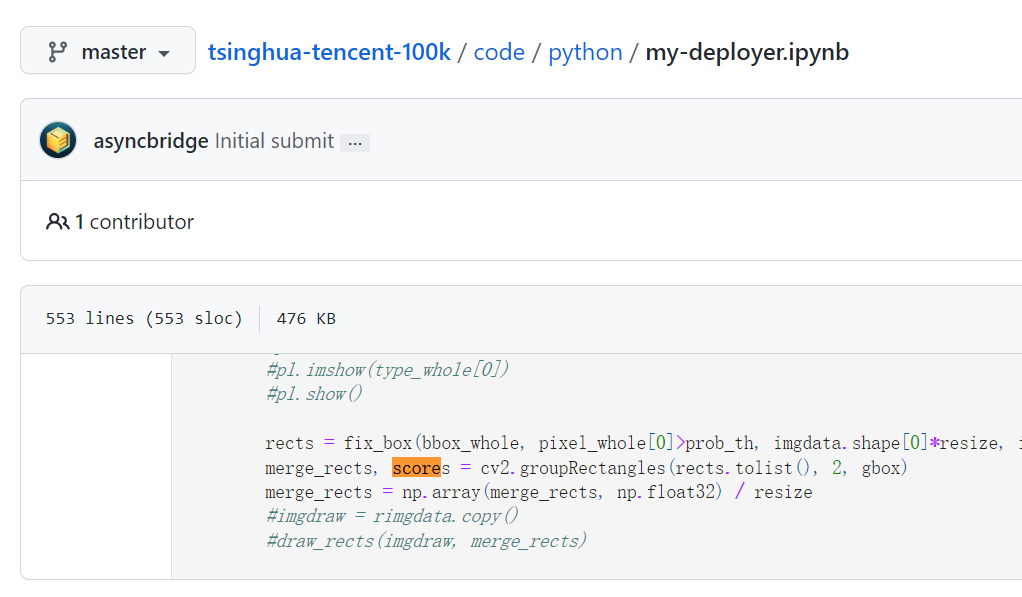Click my-deployer.ipynb file name
The width and height of the screenshot is (1022, 597).
(747, 52)
